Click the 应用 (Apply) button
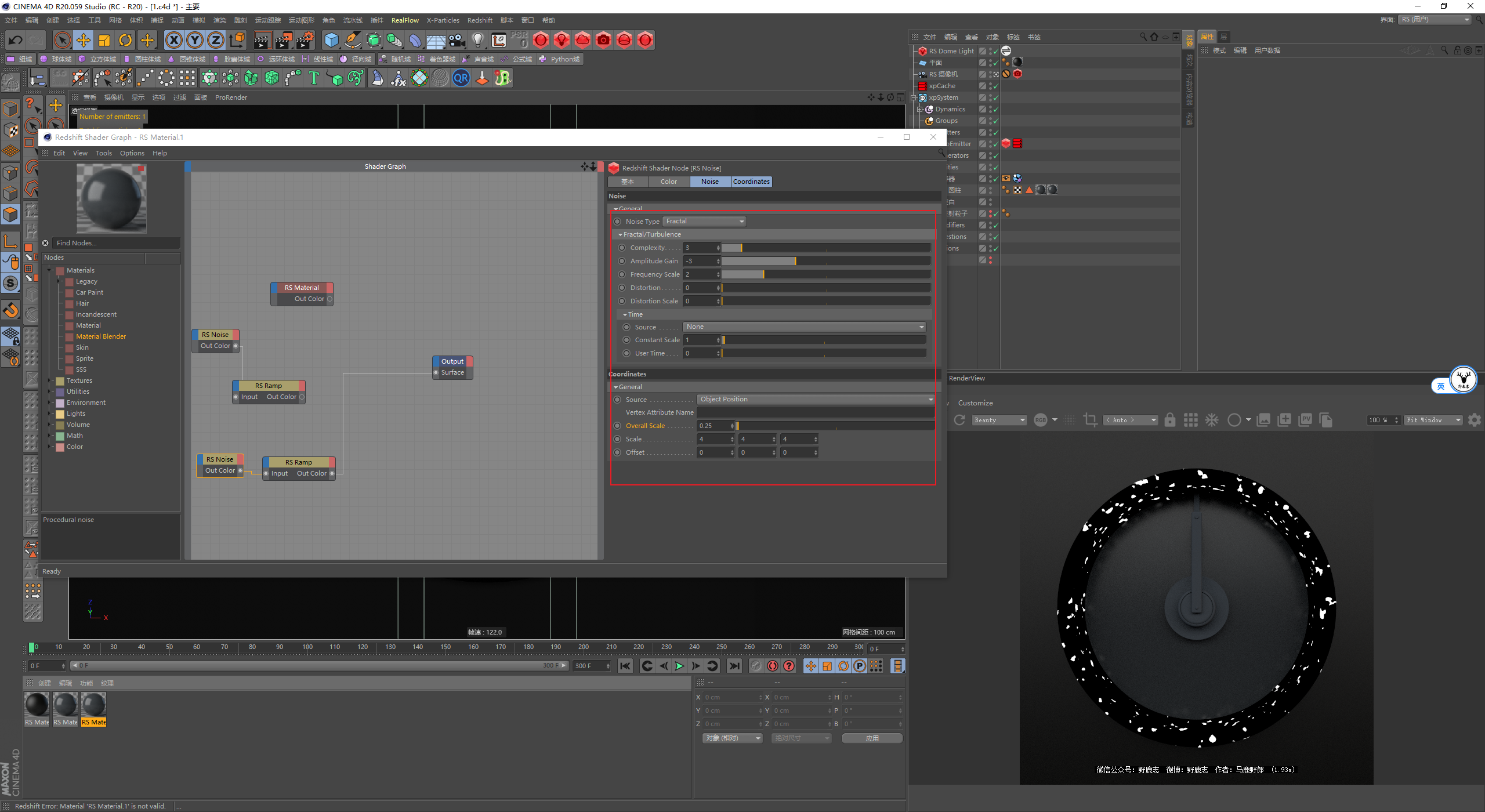 coord(872,738)
